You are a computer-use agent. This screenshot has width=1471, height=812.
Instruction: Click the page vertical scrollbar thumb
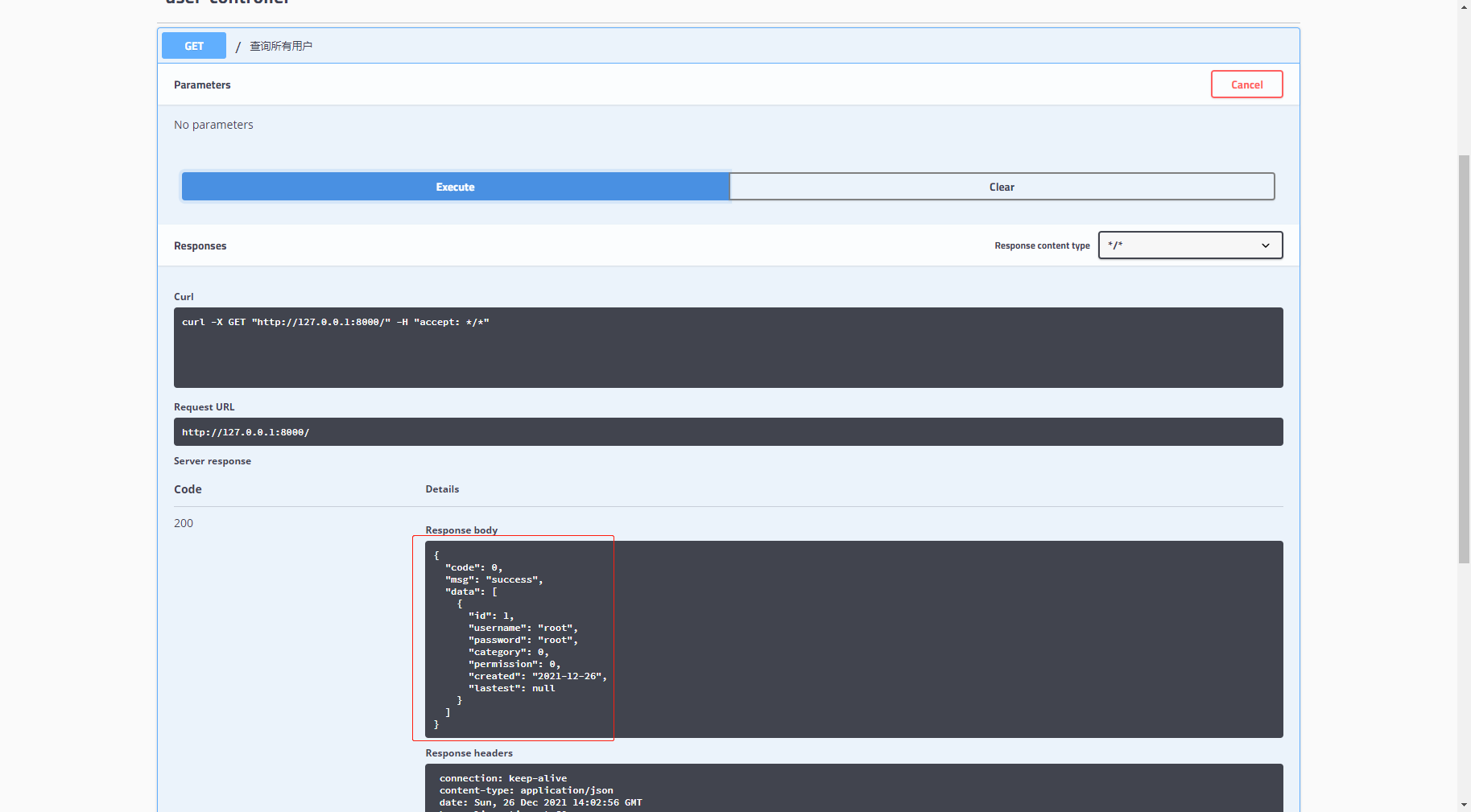tap(1464, 359)
